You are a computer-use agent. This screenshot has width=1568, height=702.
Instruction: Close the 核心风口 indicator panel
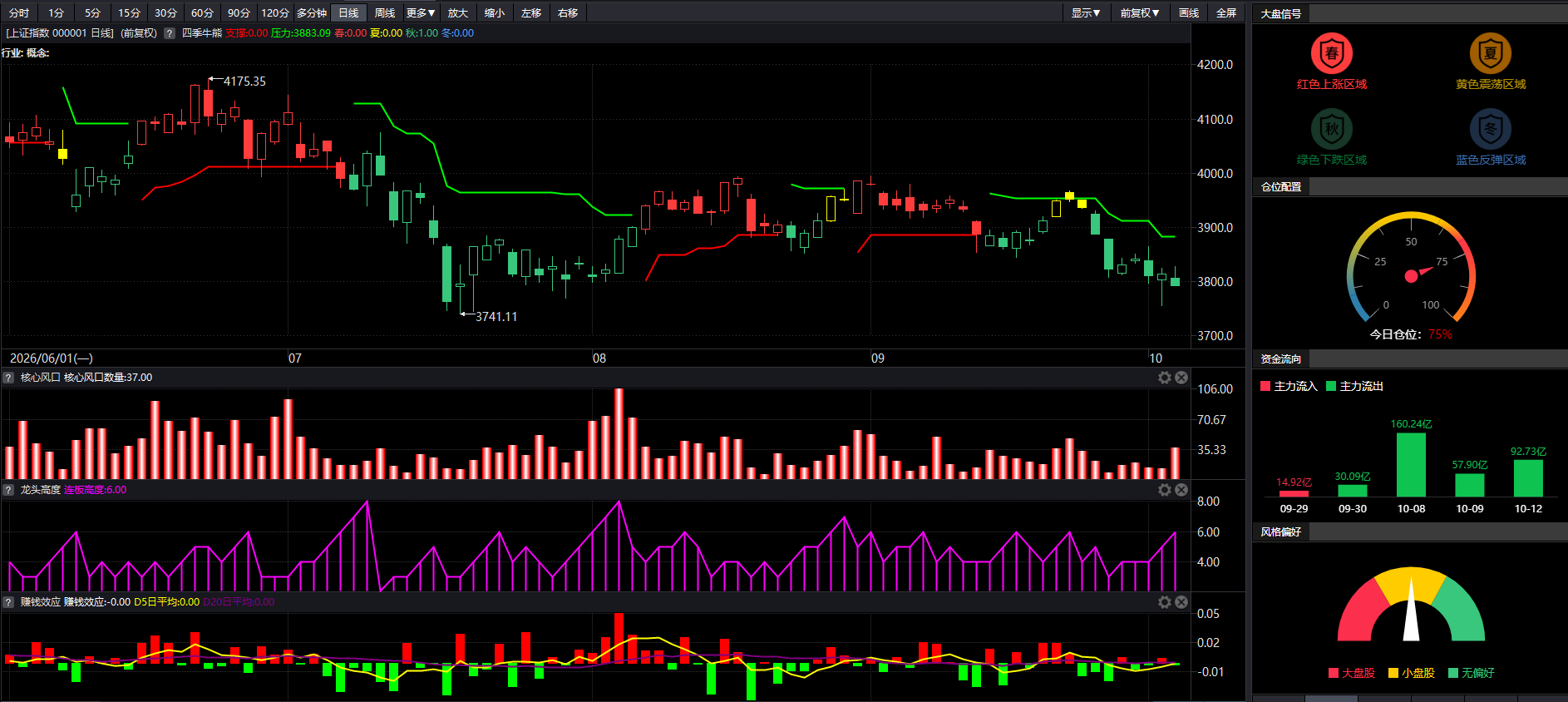pyautogui.click(x=1181, y=378)
